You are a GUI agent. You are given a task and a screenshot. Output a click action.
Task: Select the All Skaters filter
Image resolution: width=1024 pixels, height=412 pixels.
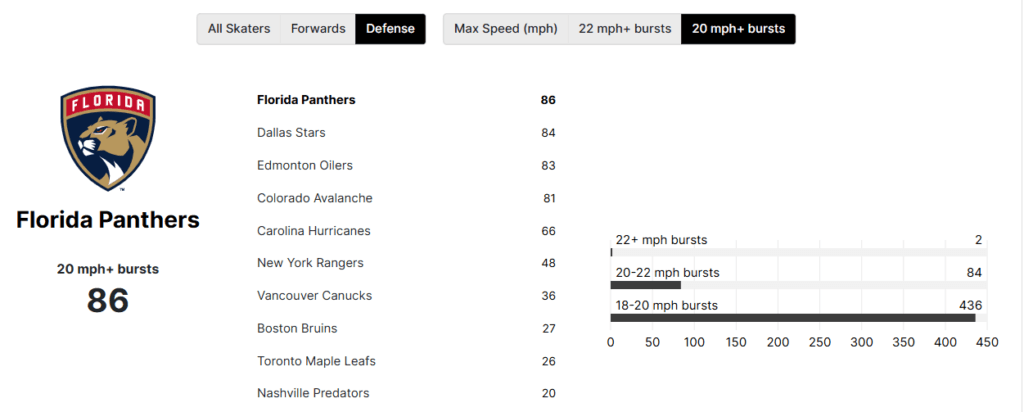tap(239, 29)
